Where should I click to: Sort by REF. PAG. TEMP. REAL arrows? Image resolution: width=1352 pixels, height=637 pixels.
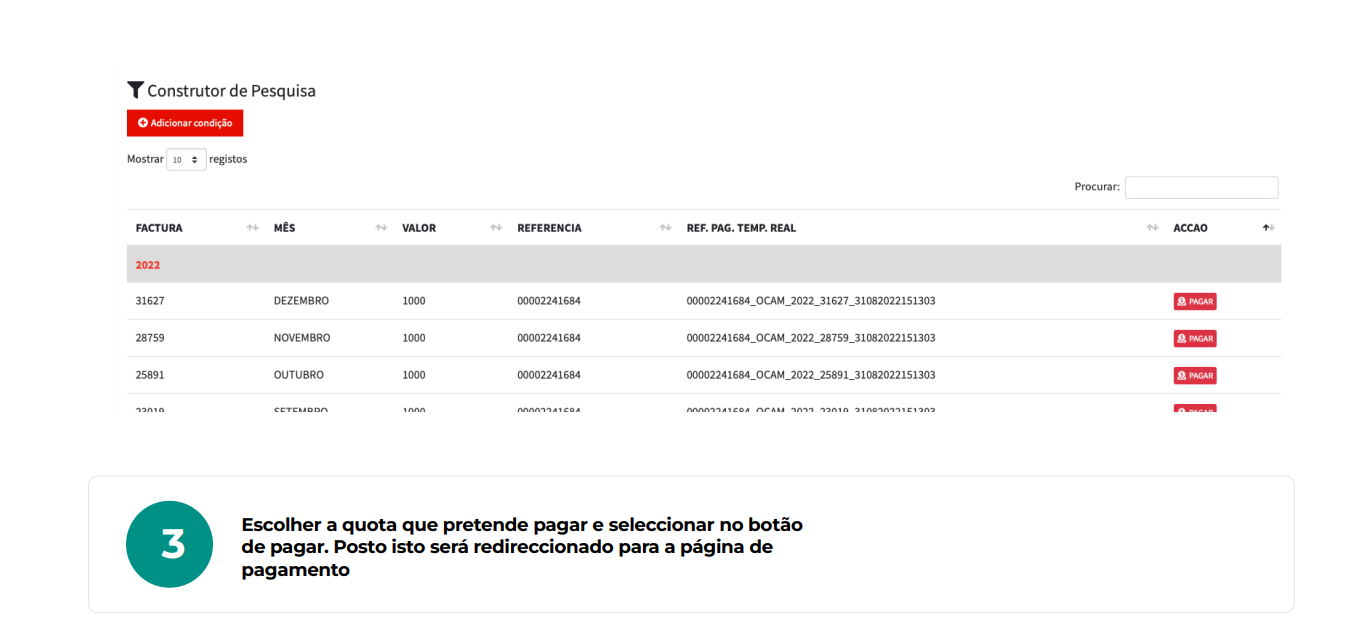click(1152, 228)
